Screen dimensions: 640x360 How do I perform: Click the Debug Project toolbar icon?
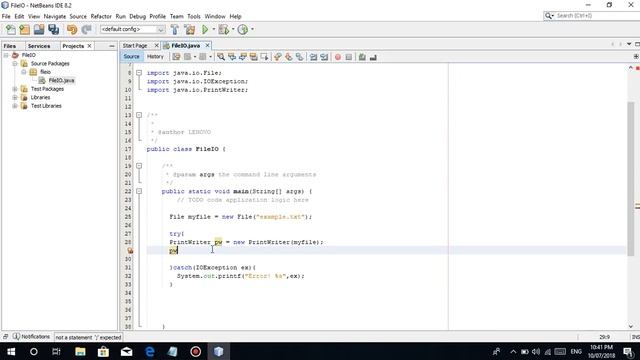tap(224, 29)
